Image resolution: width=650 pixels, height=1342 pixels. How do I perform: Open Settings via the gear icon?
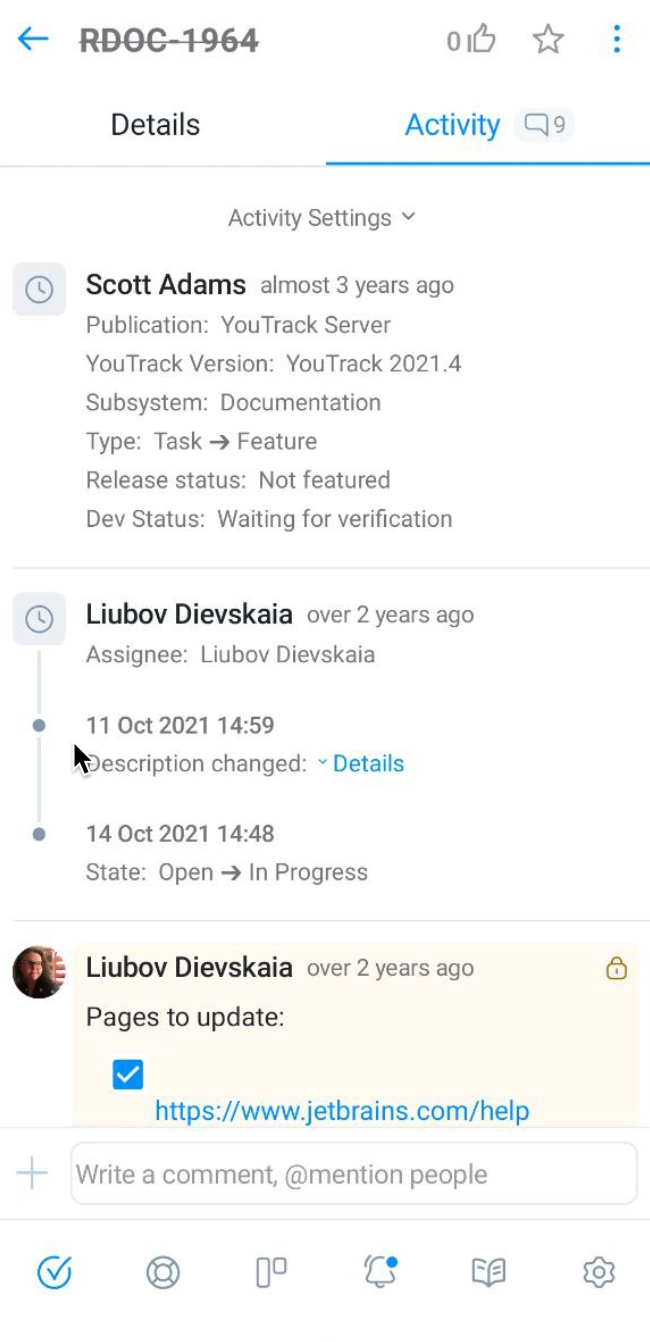(x=598, y=1272)
